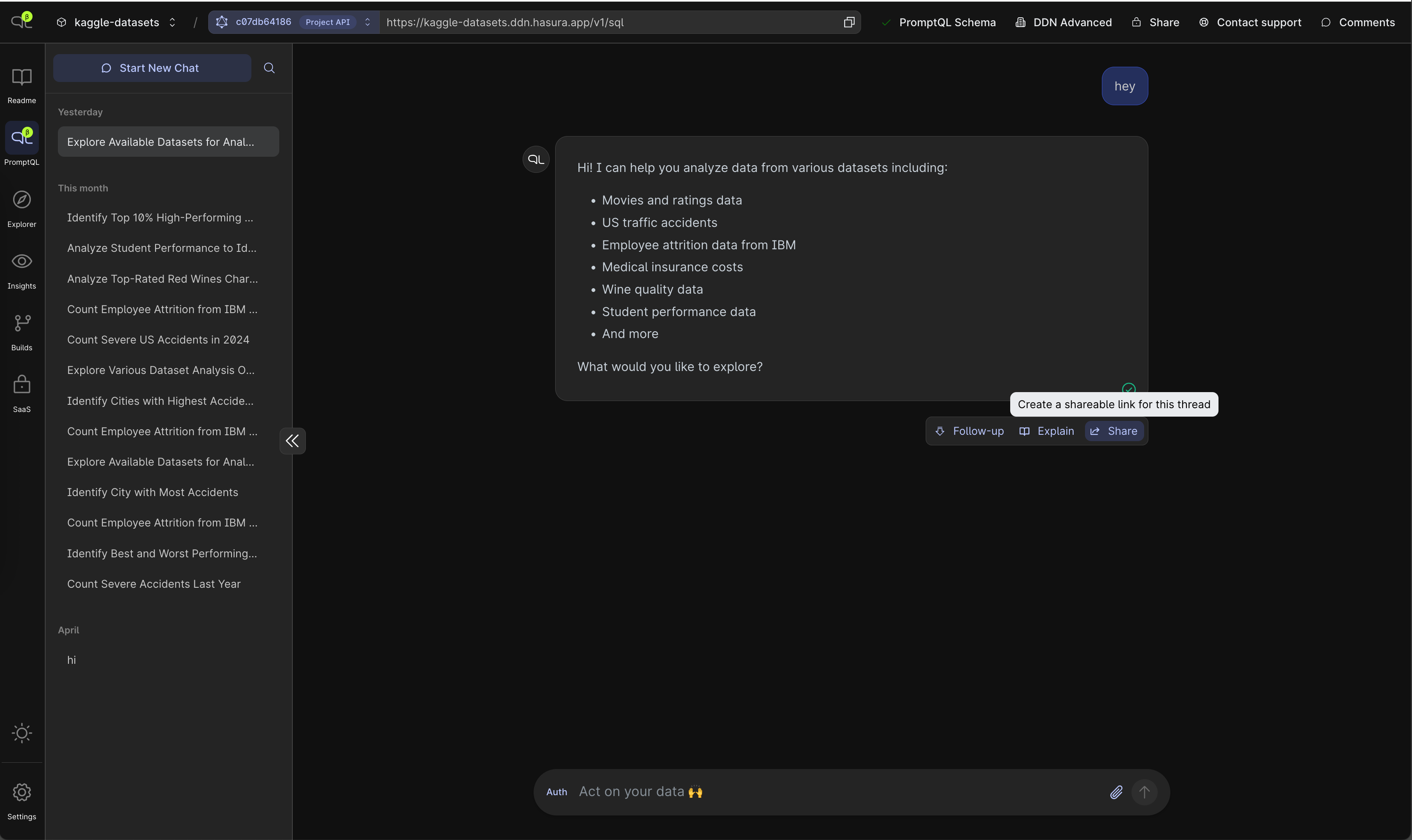Screen dimensions: 1412x840
Task: Collapse the chat history sidebar
Action: (x=292, y=441)
